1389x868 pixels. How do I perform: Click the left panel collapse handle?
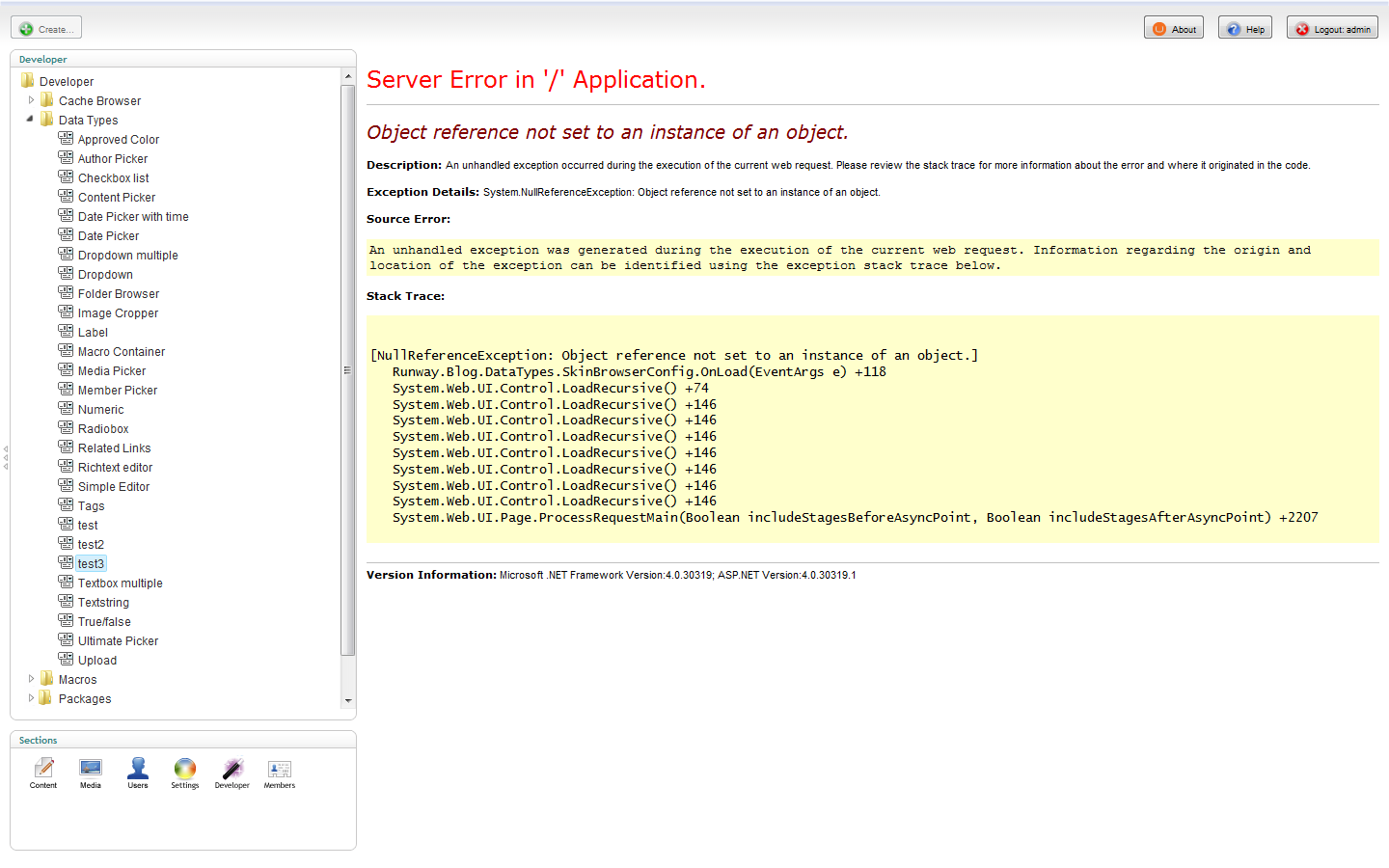tap(5, 458)
